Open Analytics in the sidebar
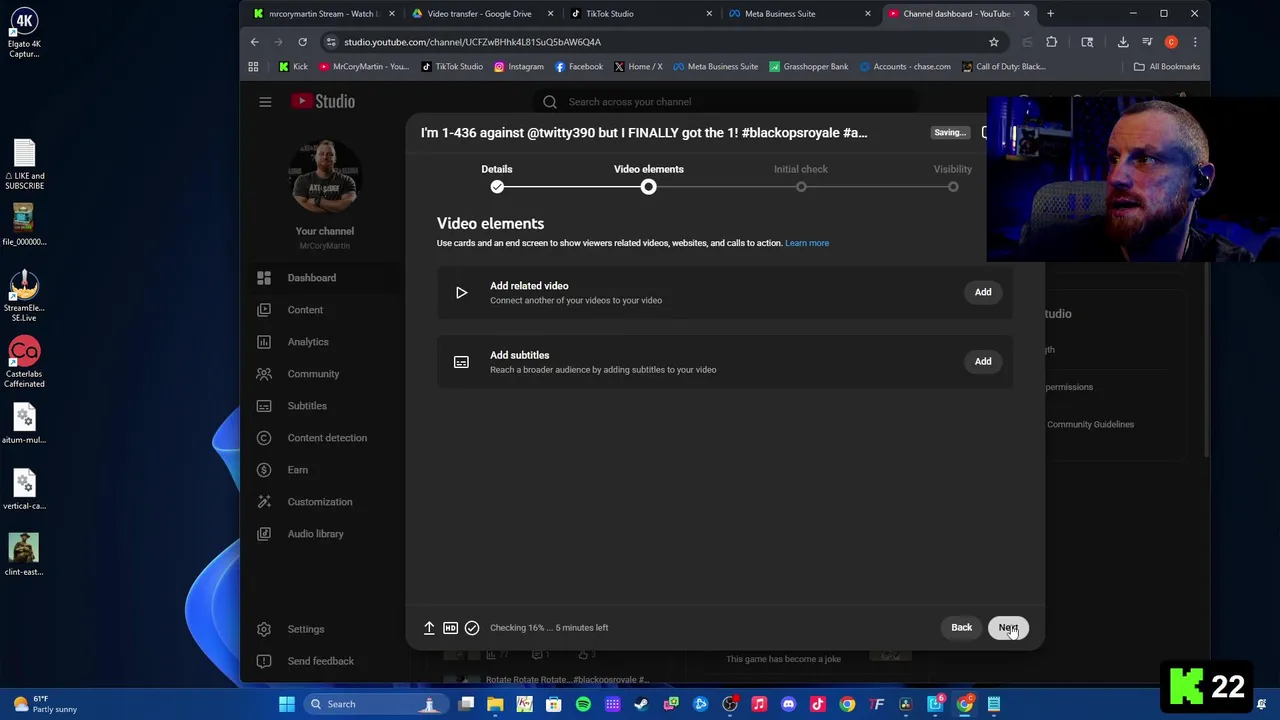 click(308, 342)
